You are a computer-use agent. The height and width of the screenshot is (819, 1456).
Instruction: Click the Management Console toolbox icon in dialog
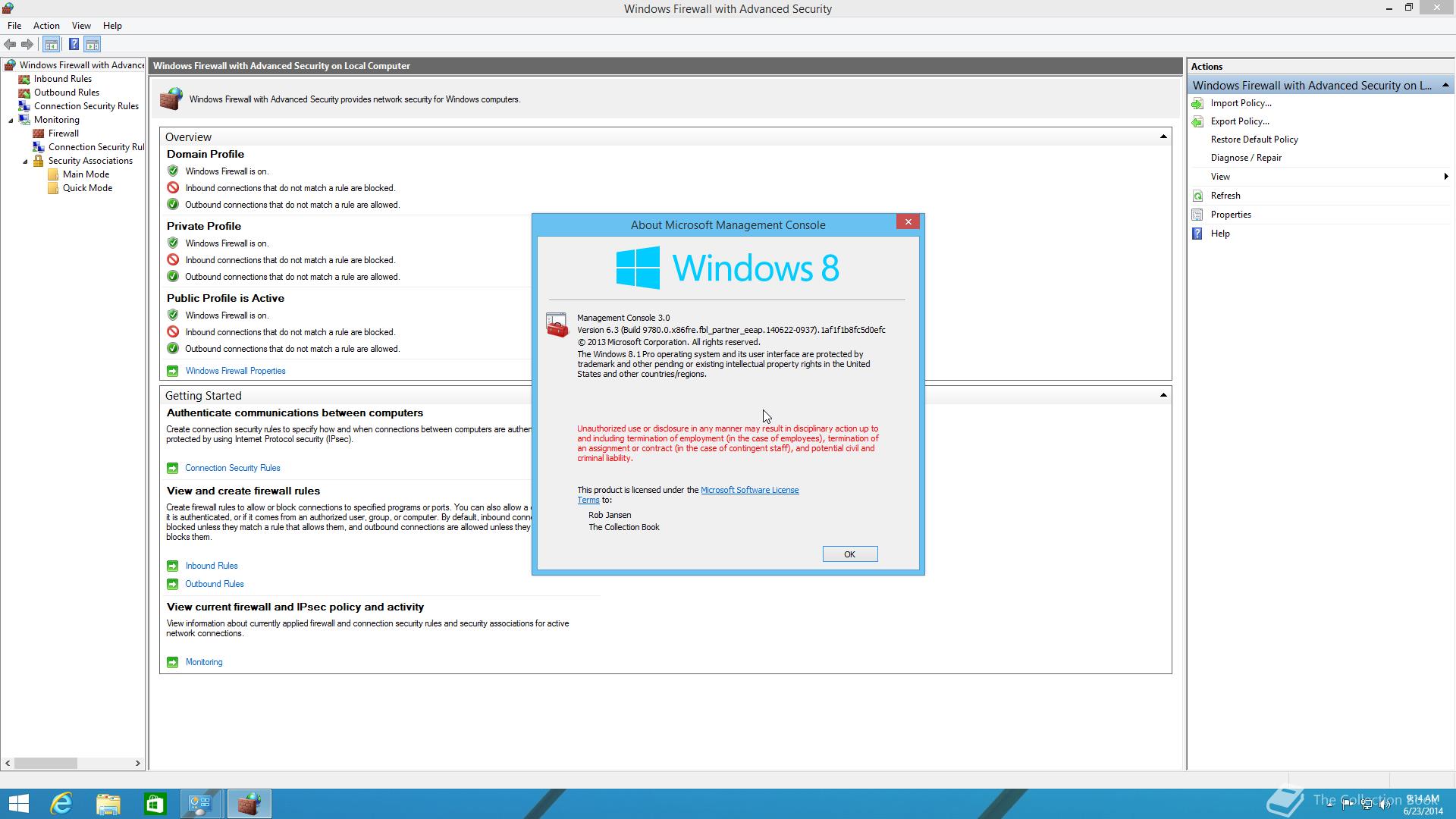click(557, 325)
